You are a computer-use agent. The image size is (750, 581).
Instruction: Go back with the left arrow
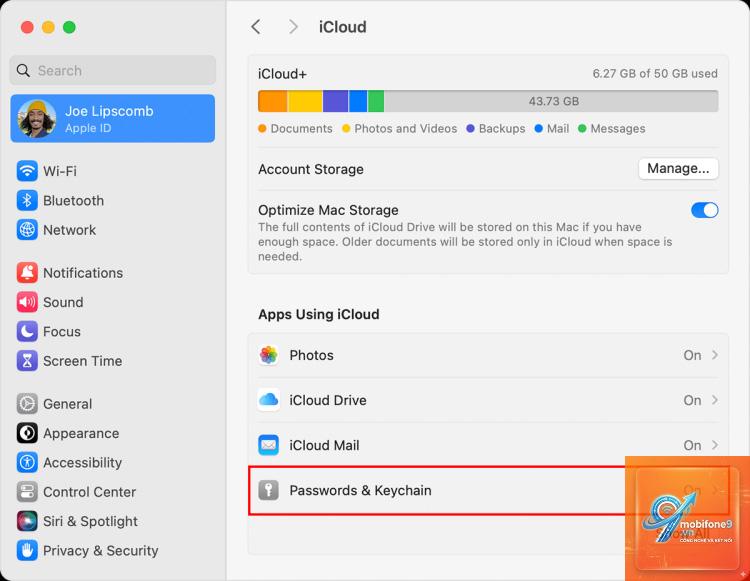pyautogui.click(x=256, y=27)
